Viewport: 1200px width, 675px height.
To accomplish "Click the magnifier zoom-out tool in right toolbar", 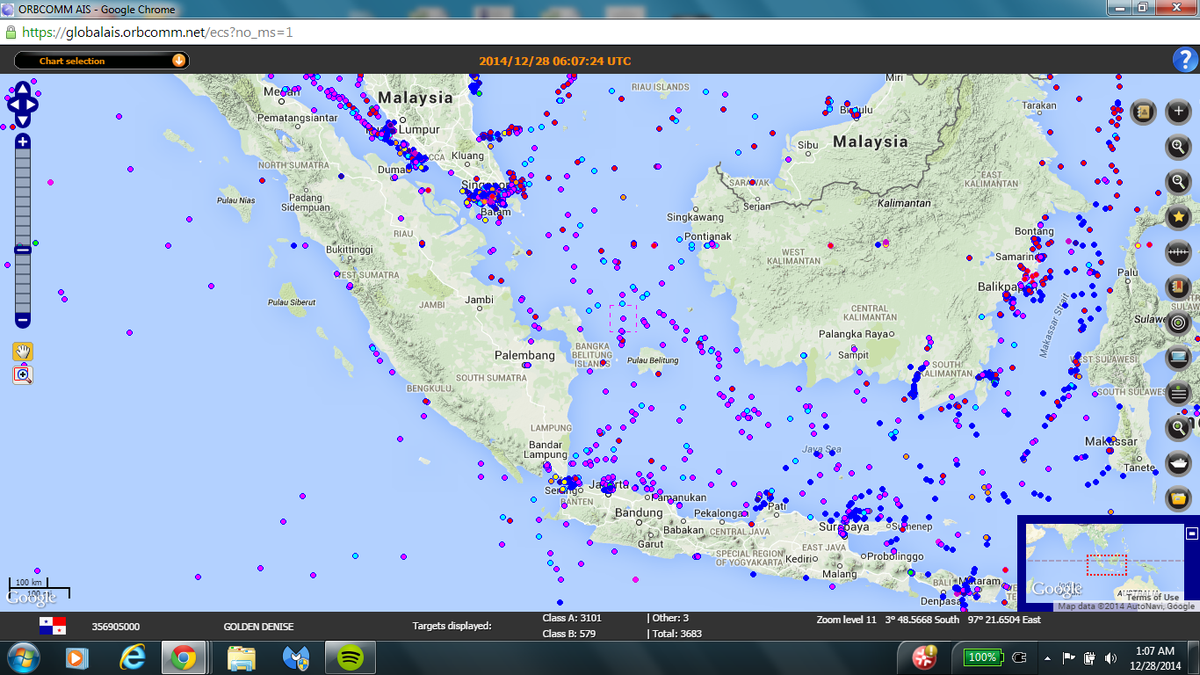I will 1179,182.
